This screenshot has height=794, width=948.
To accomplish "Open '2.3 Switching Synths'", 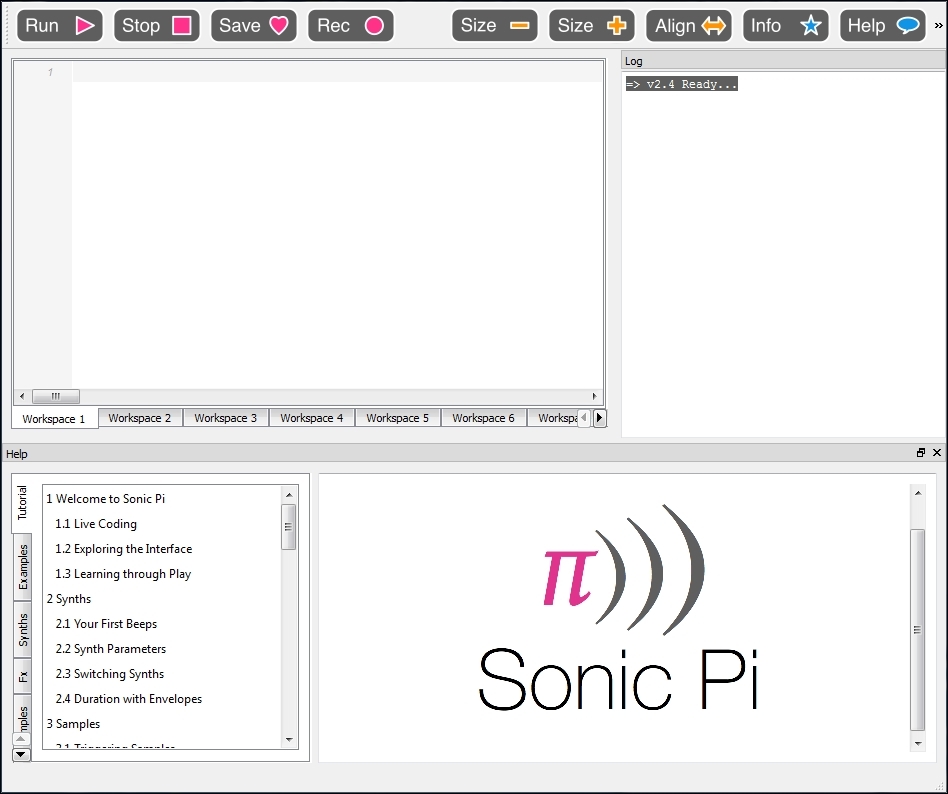I will click(x=109, y=674).
